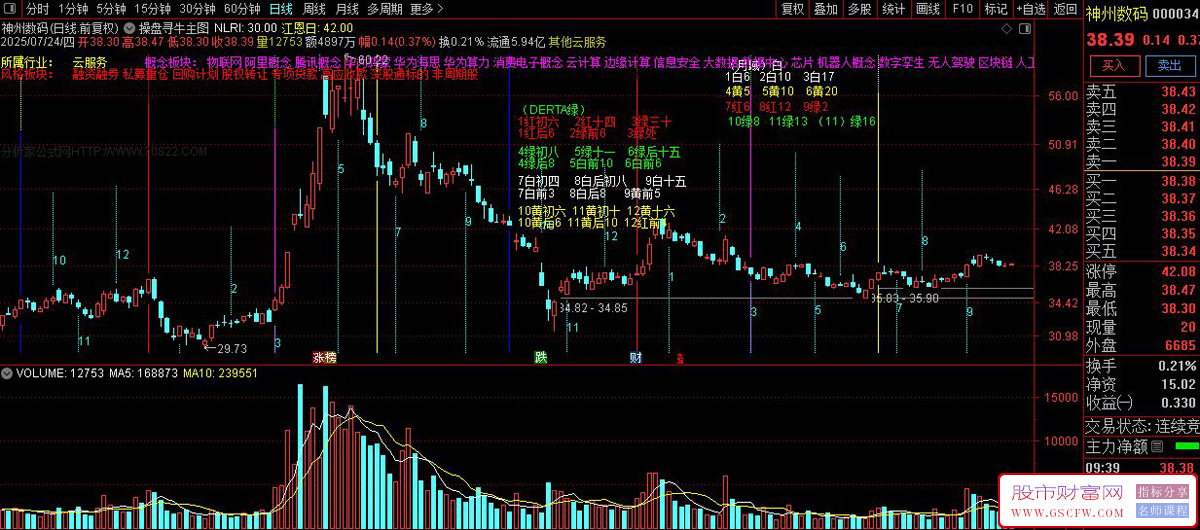
Task: Click the 神州数码 stock name in quote panel
Action: click(x=1118, y=12)
